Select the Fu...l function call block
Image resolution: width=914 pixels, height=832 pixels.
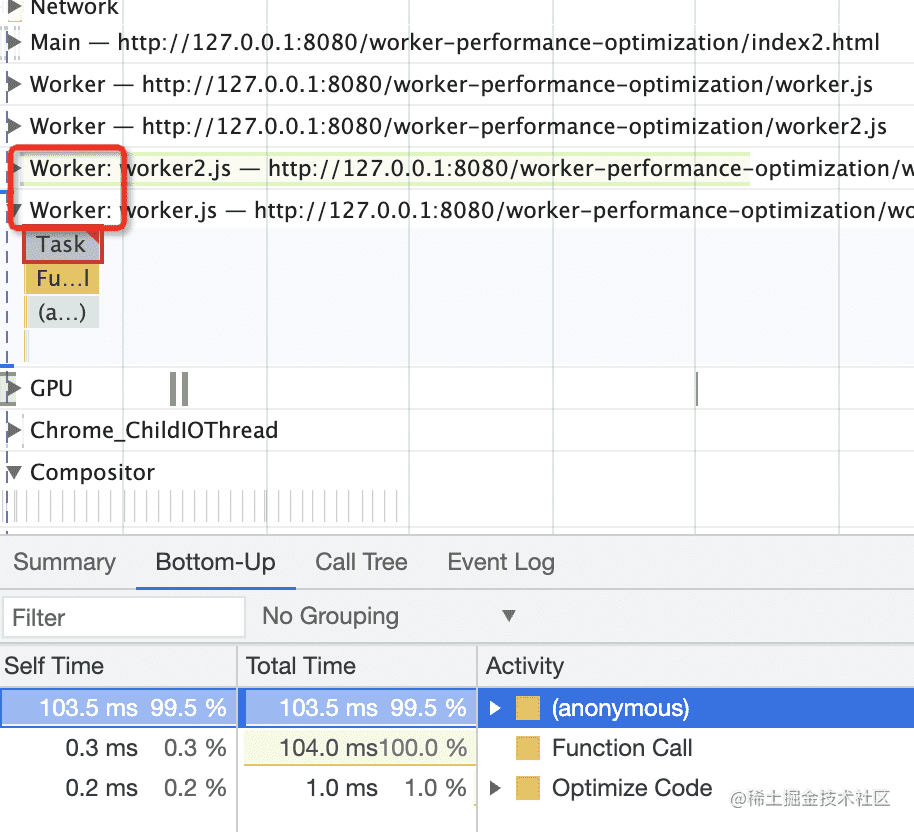tap(62, 279)
